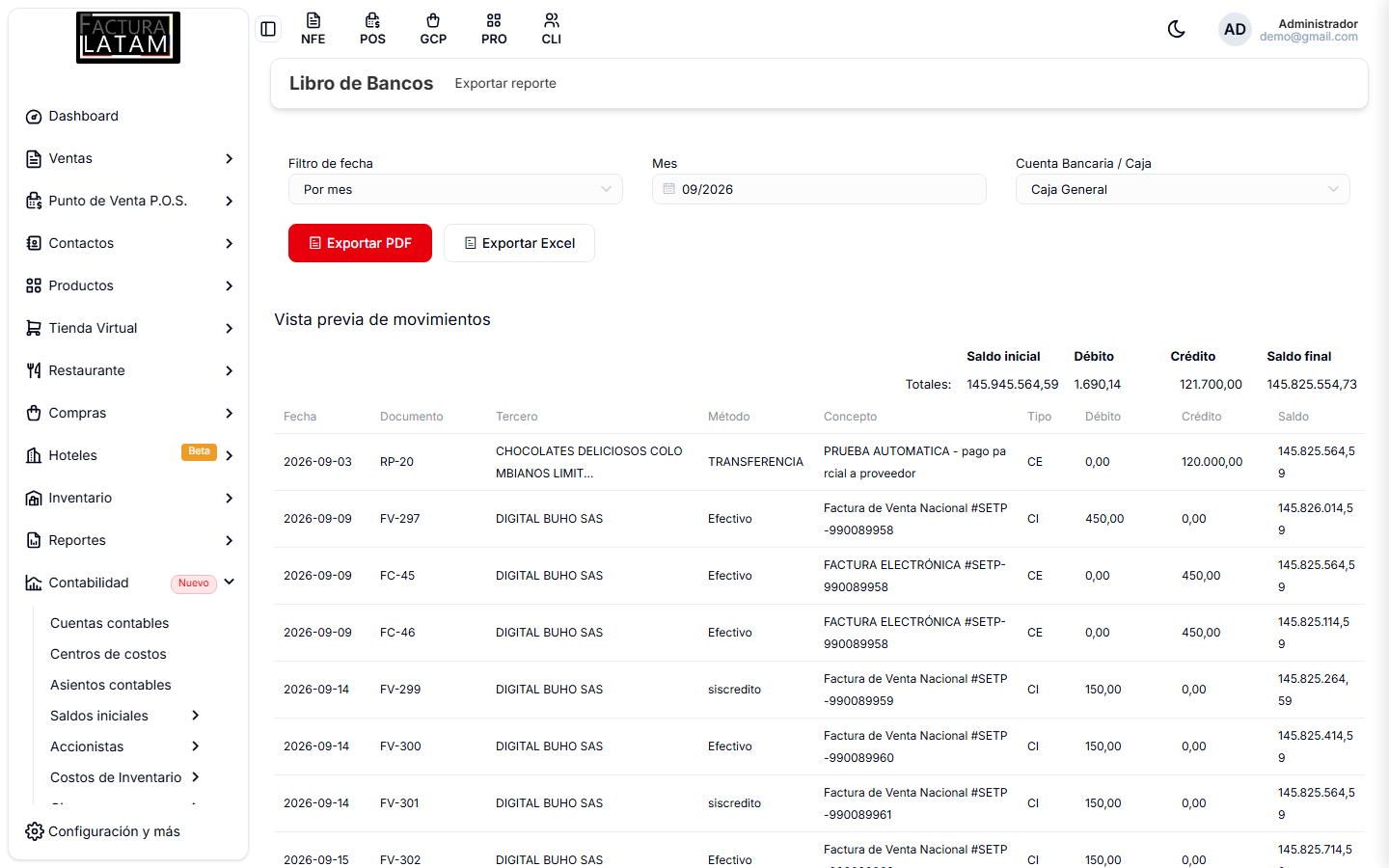Expand the Ventas menu chevron
The width and height of the screenshot is (1389, 868).
pos(230,159)
